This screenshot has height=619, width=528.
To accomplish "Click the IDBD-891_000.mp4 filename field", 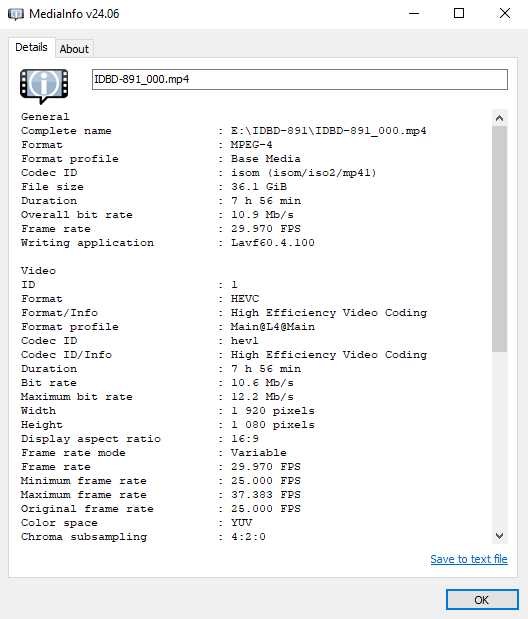I will click(300, 79).
